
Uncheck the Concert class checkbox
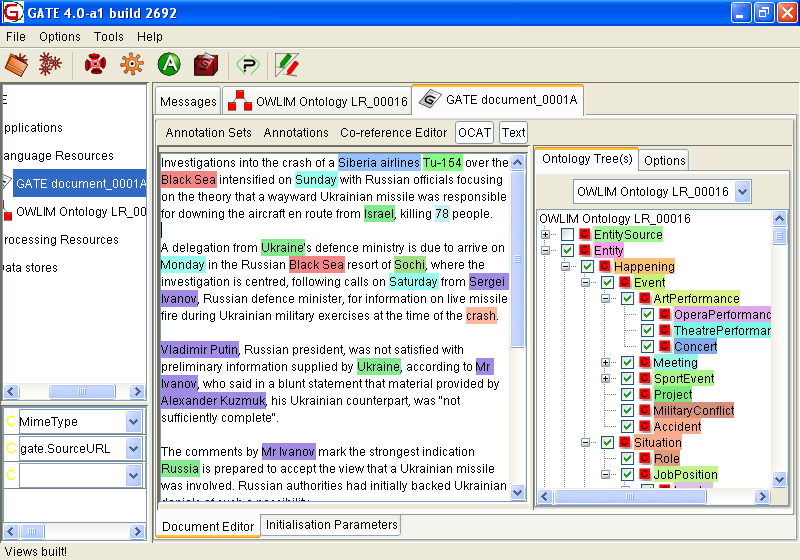[x=647, y=346]
